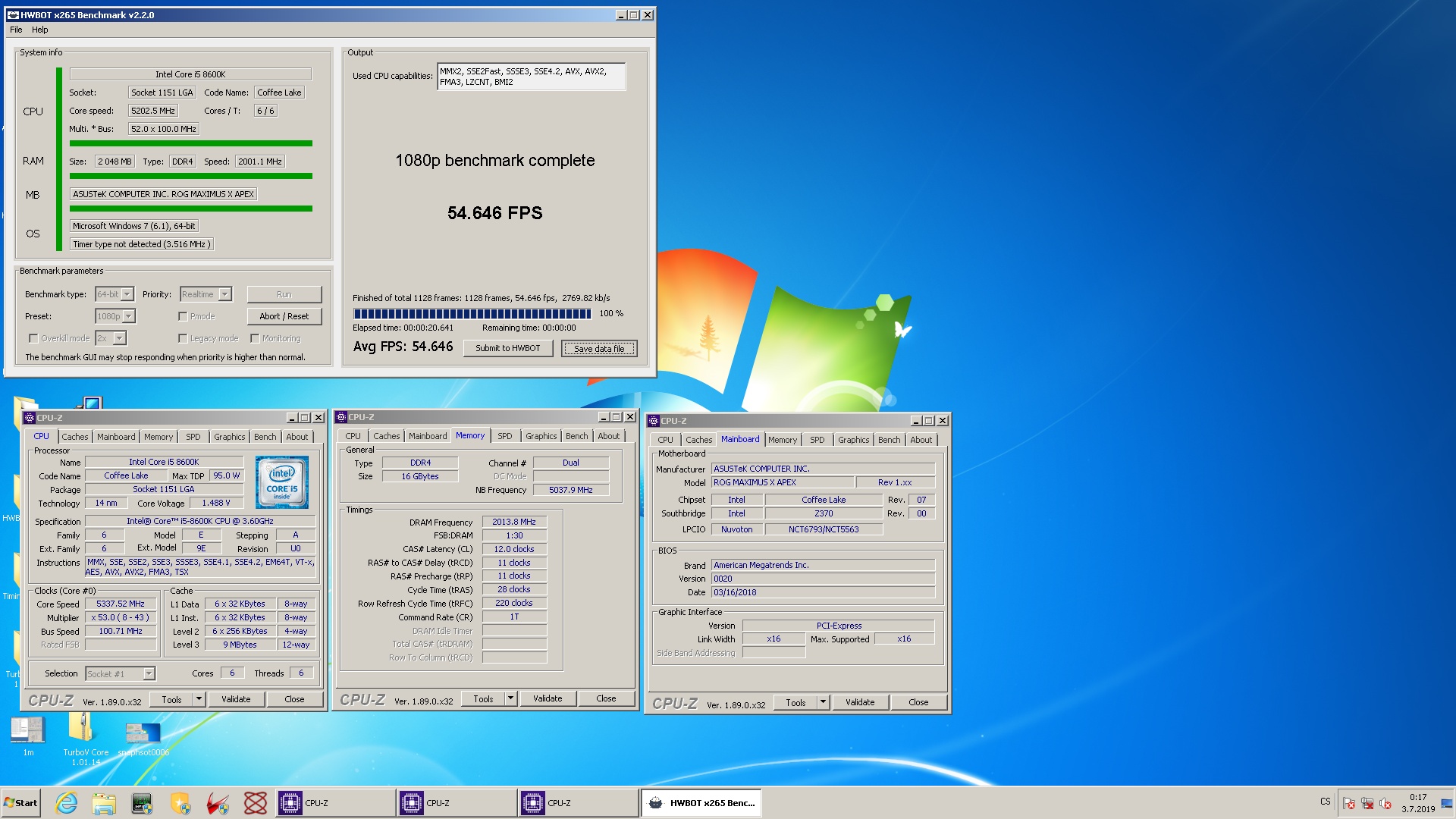
Task: Click the Intel Core i5 logo in CPU-Z
Action: 282,482
